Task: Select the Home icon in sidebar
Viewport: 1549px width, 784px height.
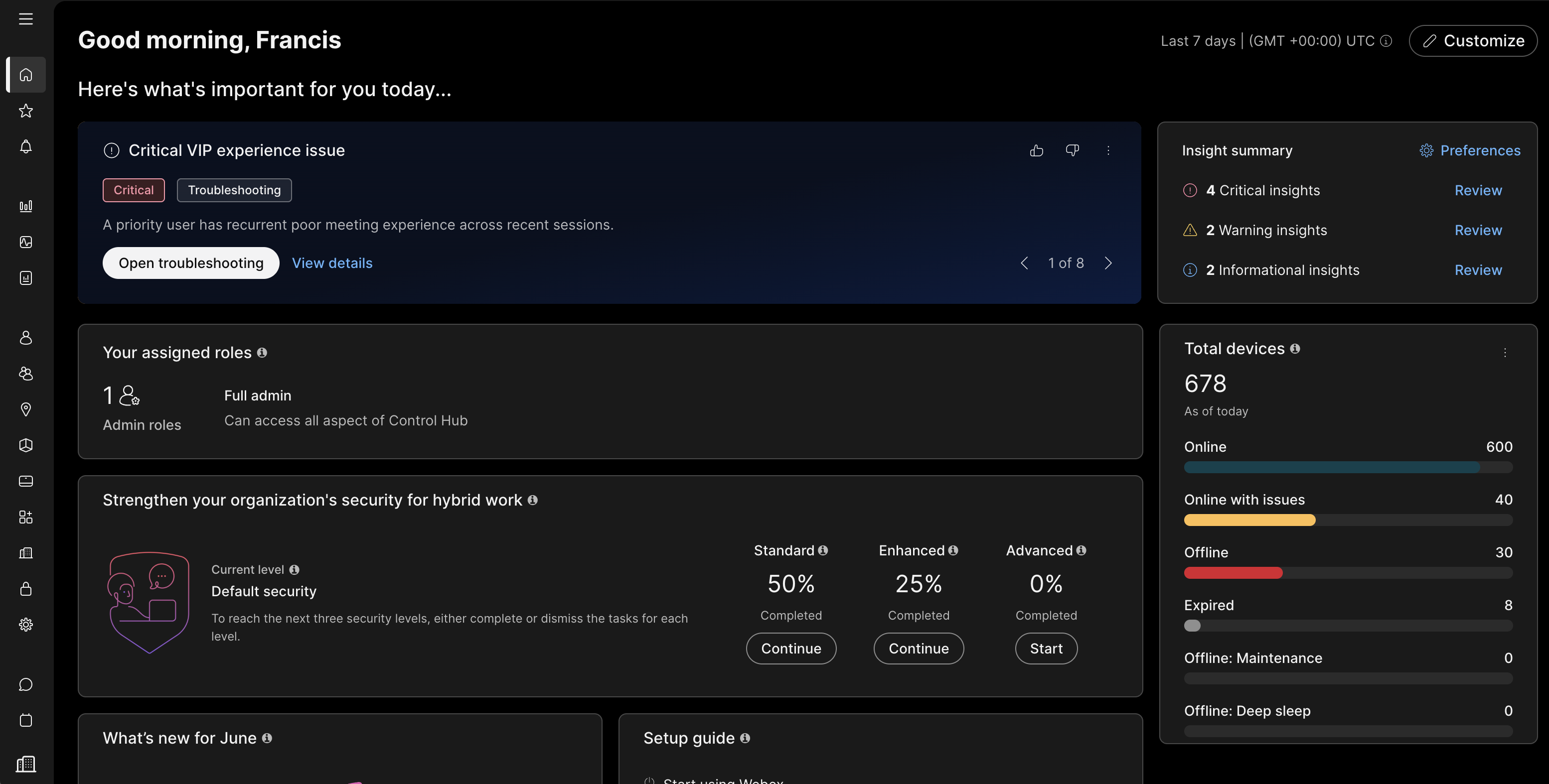Action: tap(26, 75)
